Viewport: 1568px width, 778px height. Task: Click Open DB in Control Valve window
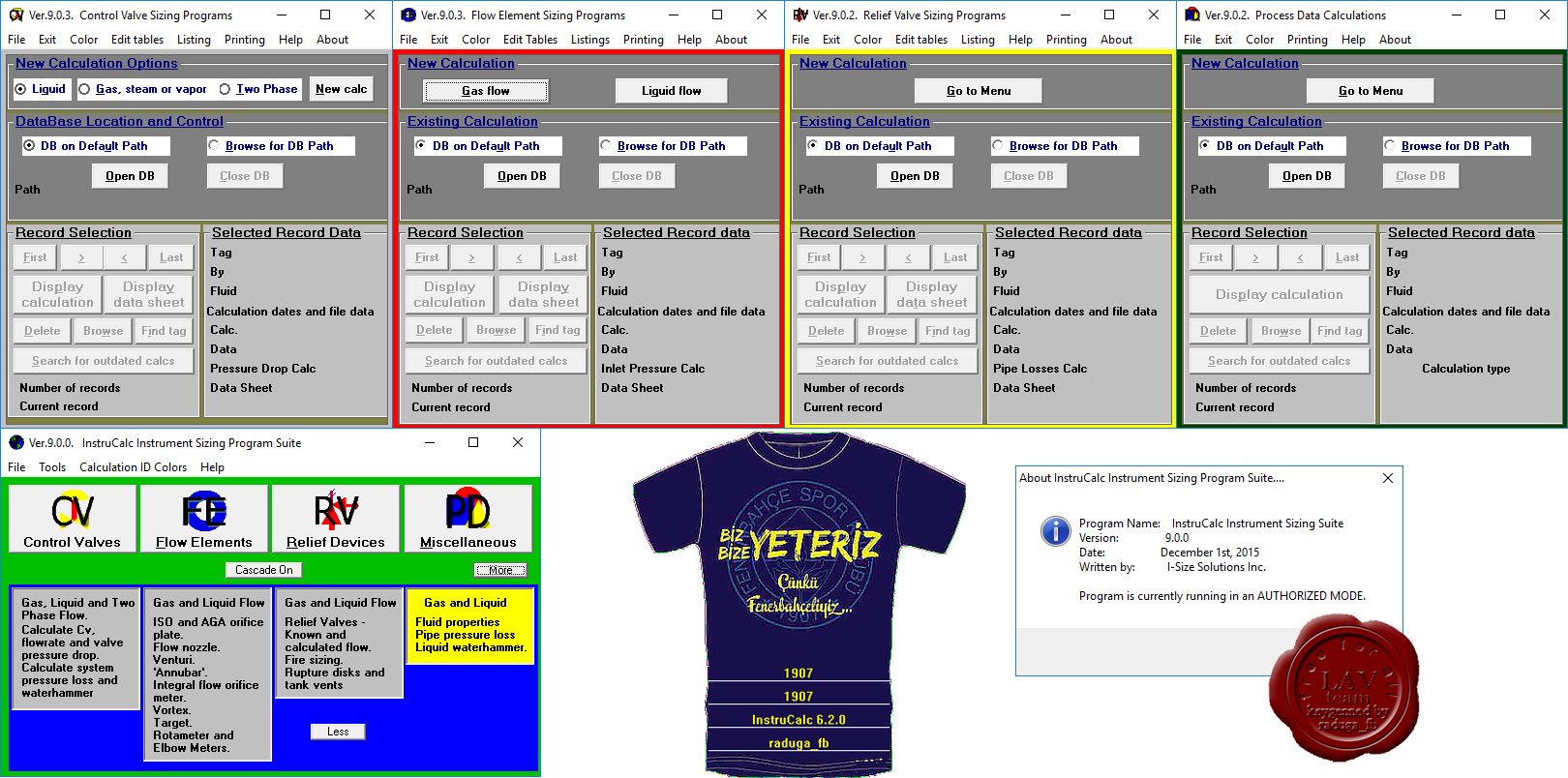pyautogui.click(x=130, y=176)
